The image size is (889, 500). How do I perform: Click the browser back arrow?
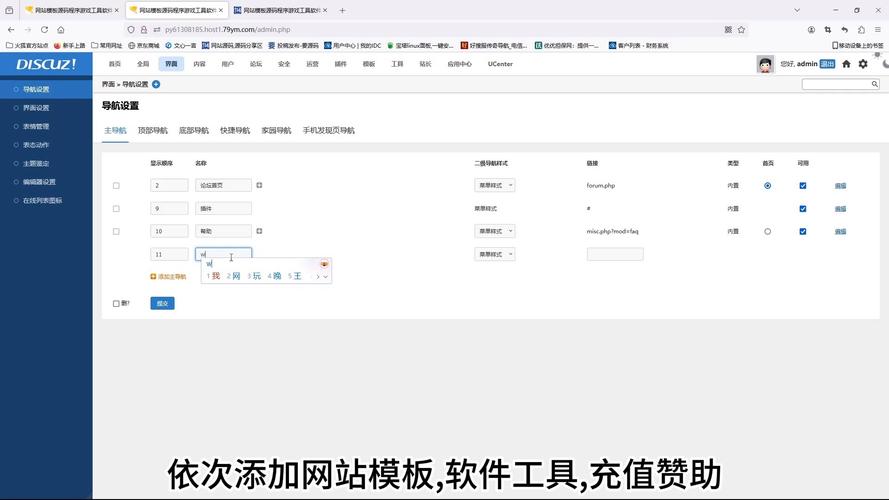click(x=11, y=29)
